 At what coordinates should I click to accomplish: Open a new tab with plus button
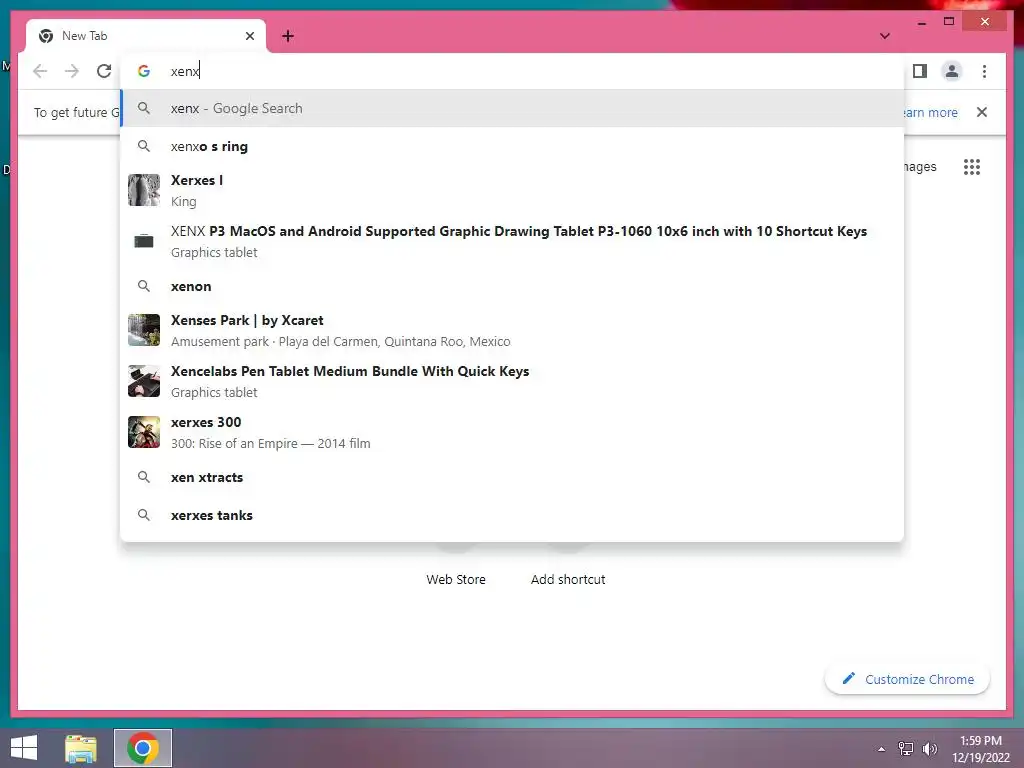pos(288,36)
